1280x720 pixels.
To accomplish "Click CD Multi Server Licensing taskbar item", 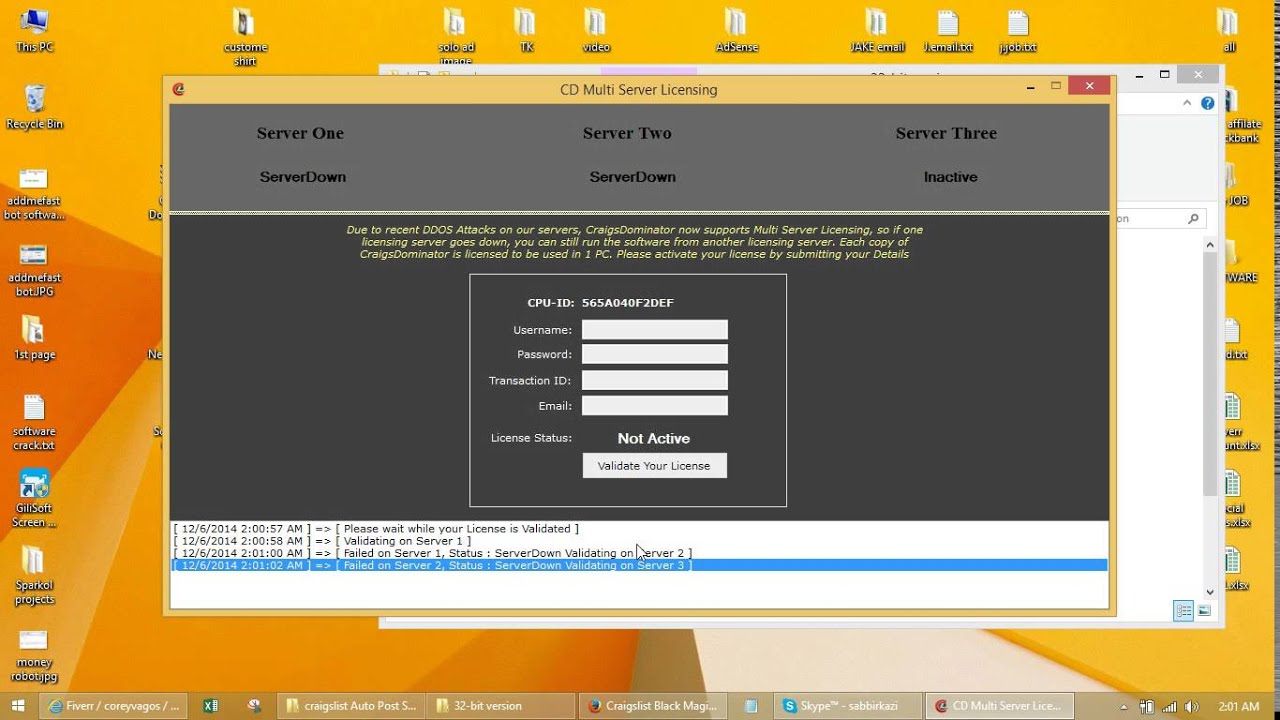I will [1000, 705].
